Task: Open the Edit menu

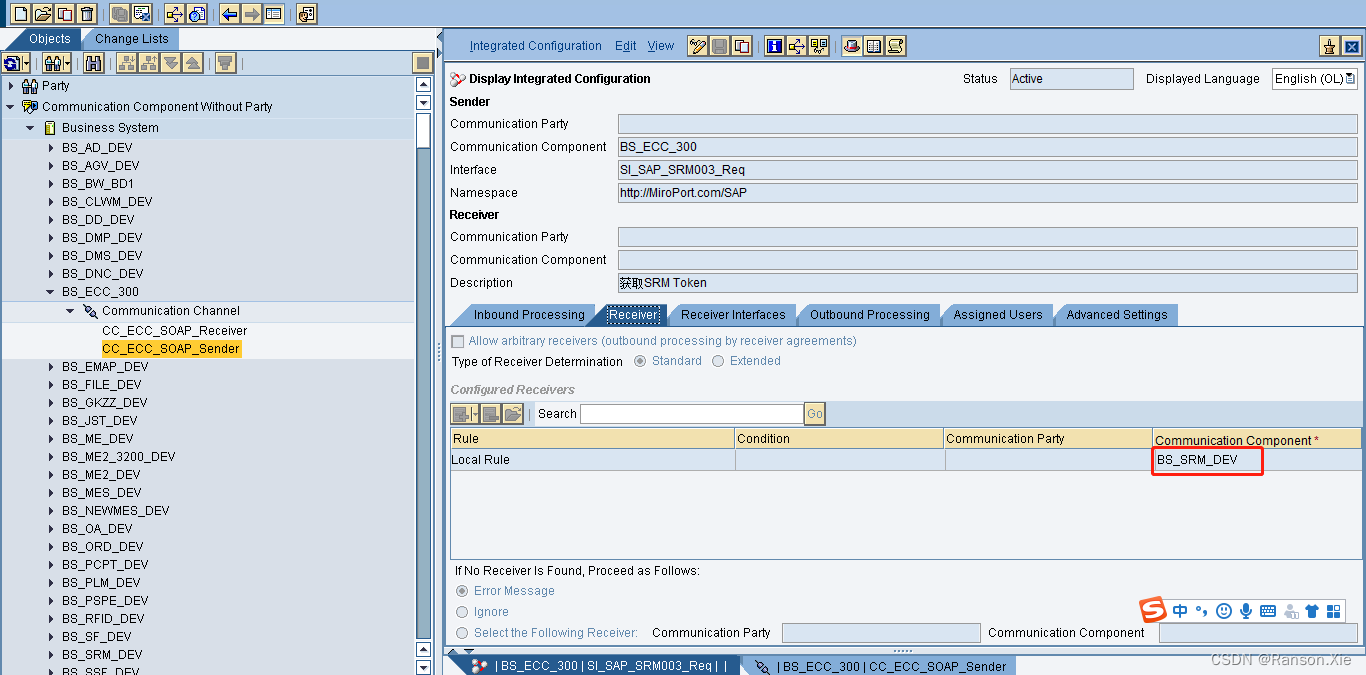Action: (625, 45)
